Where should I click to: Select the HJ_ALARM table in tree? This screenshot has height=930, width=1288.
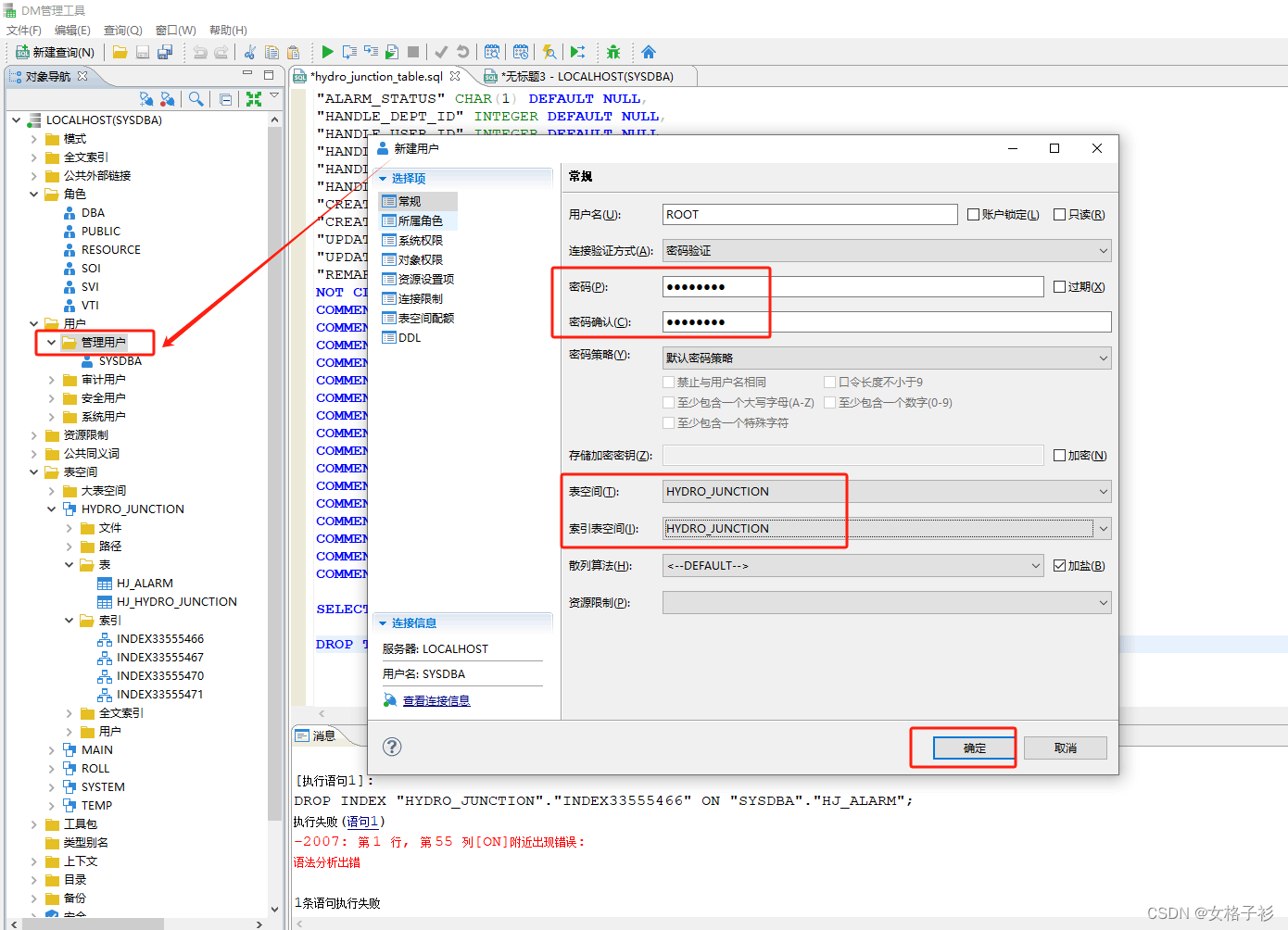(145, 583)
